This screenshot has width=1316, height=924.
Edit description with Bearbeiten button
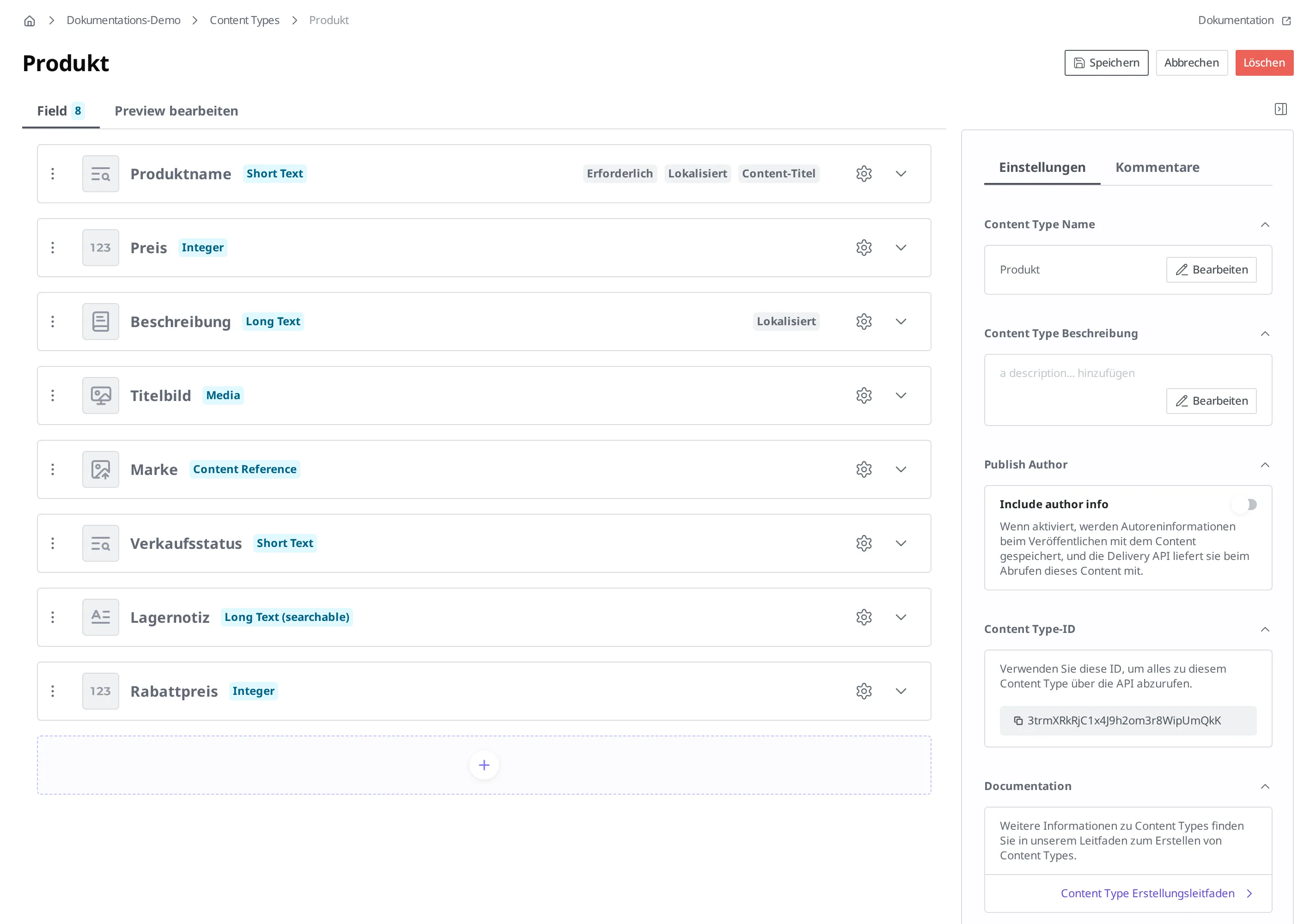coord(1211,401)
